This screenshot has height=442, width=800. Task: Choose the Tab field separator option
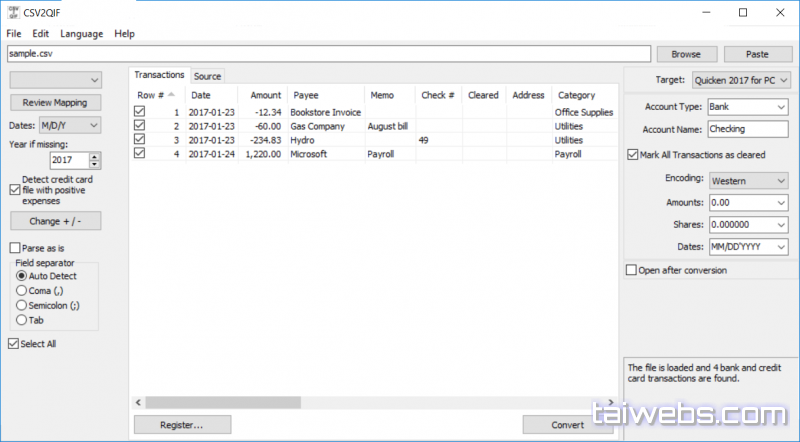tap(22, 320)
